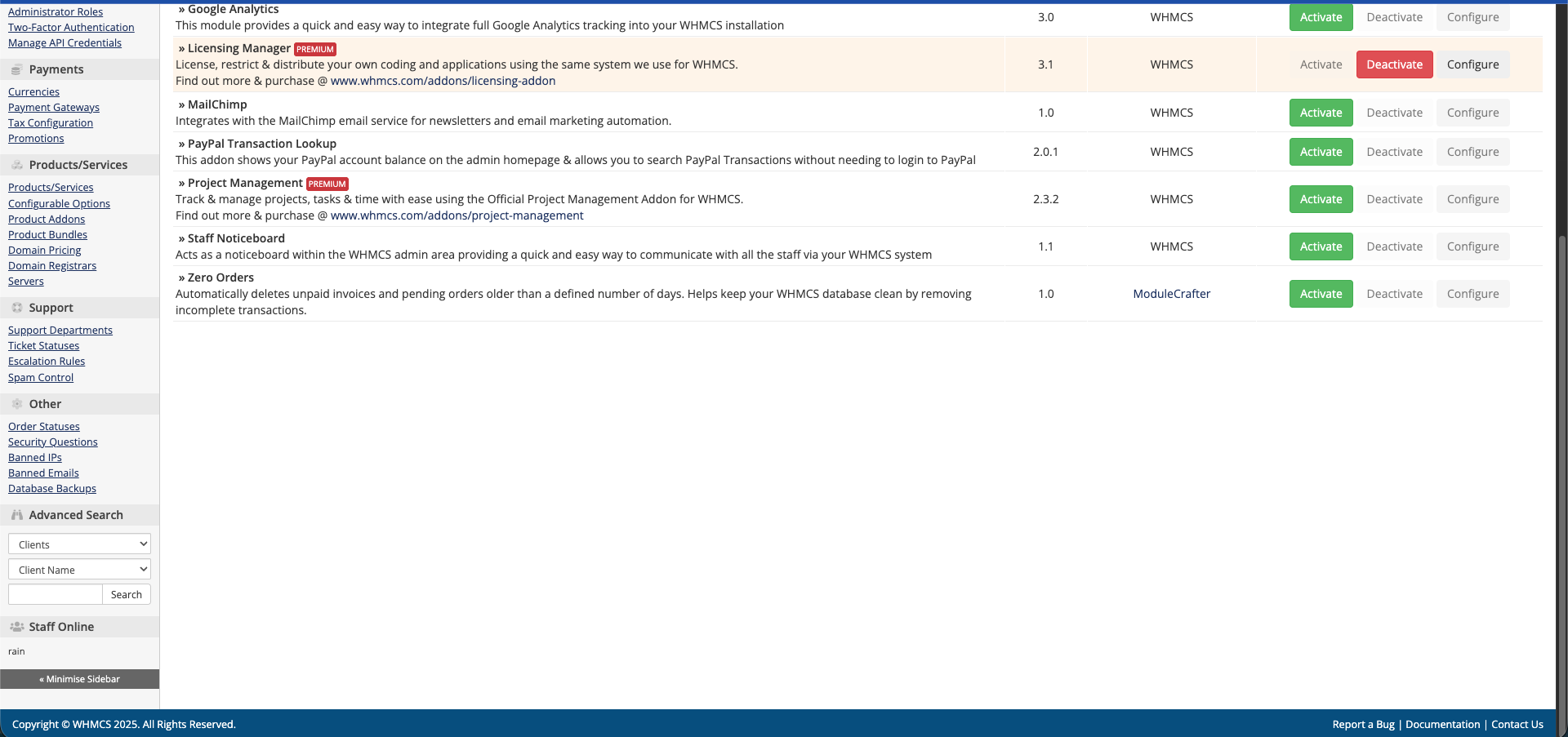Go to Database Backups

coord(52,489)
